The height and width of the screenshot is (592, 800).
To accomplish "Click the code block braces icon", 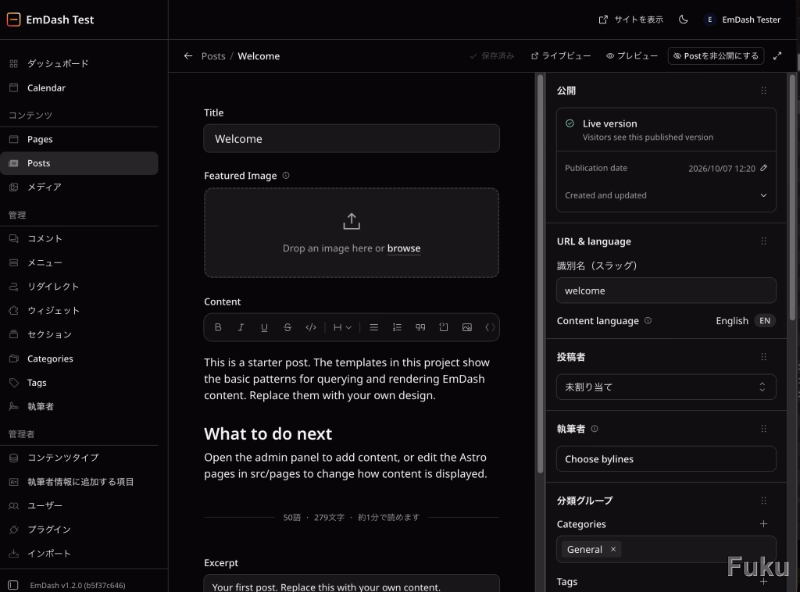I will 490,327.
